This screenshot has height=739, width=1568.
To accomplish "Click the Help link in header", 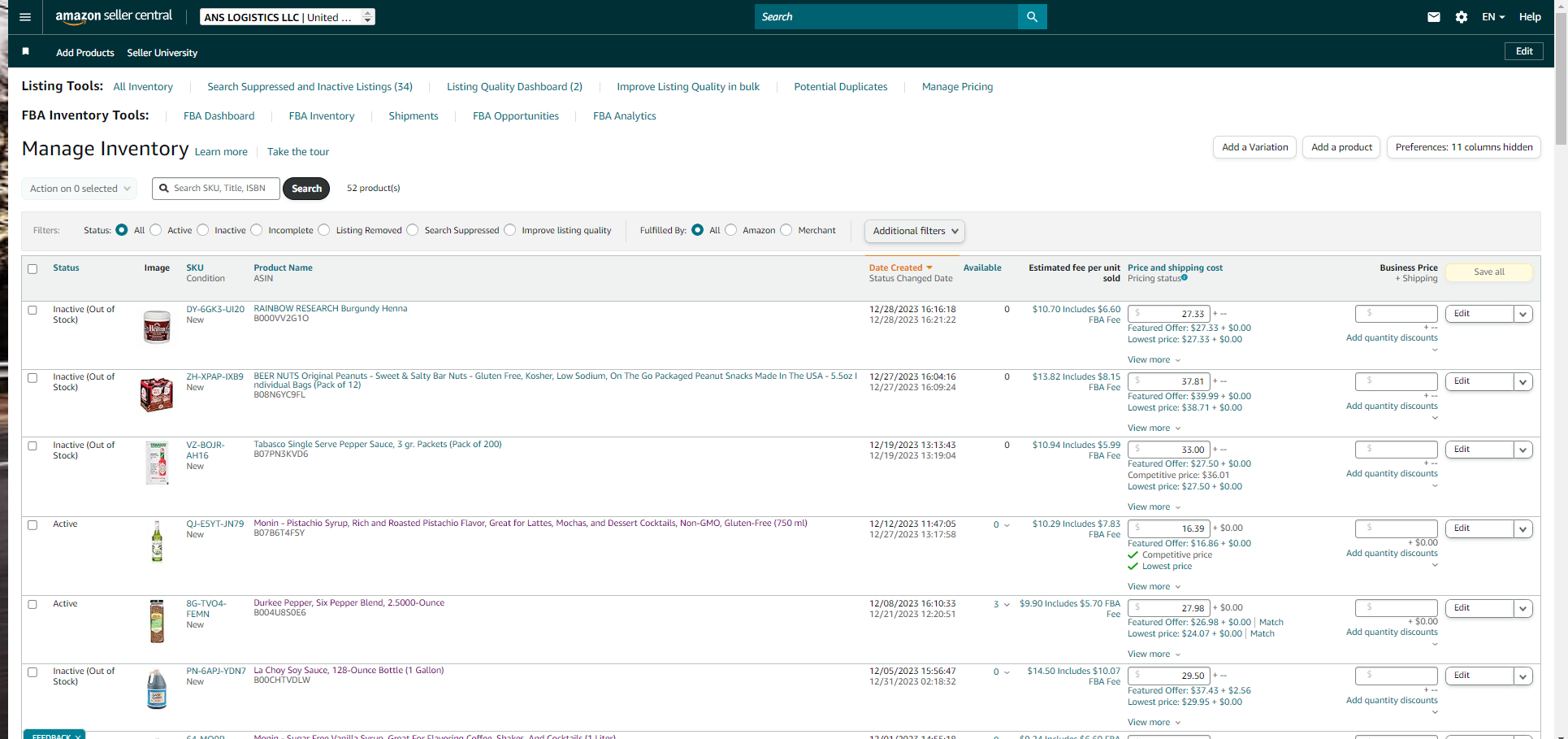I will (1530, 17).
